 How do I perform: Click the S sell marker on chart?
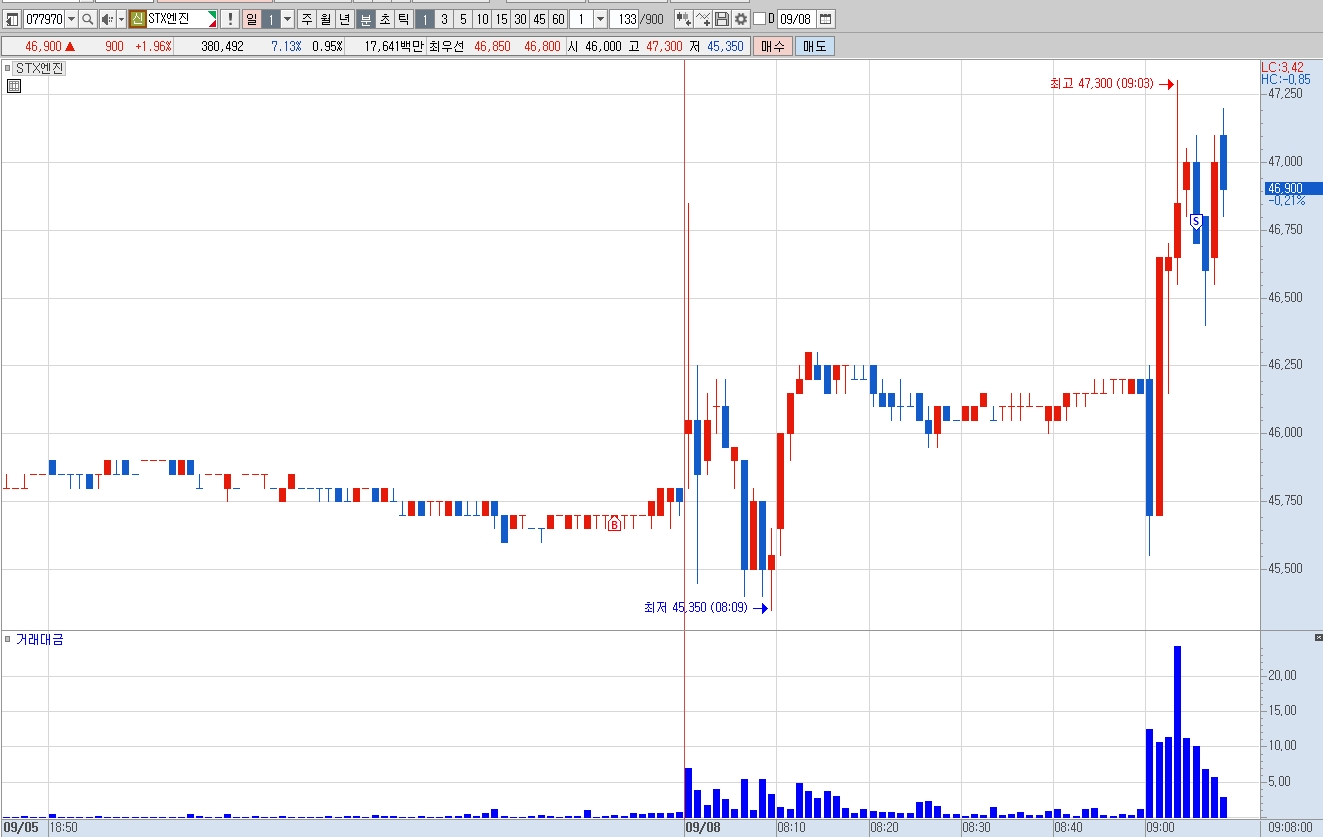1196,221
